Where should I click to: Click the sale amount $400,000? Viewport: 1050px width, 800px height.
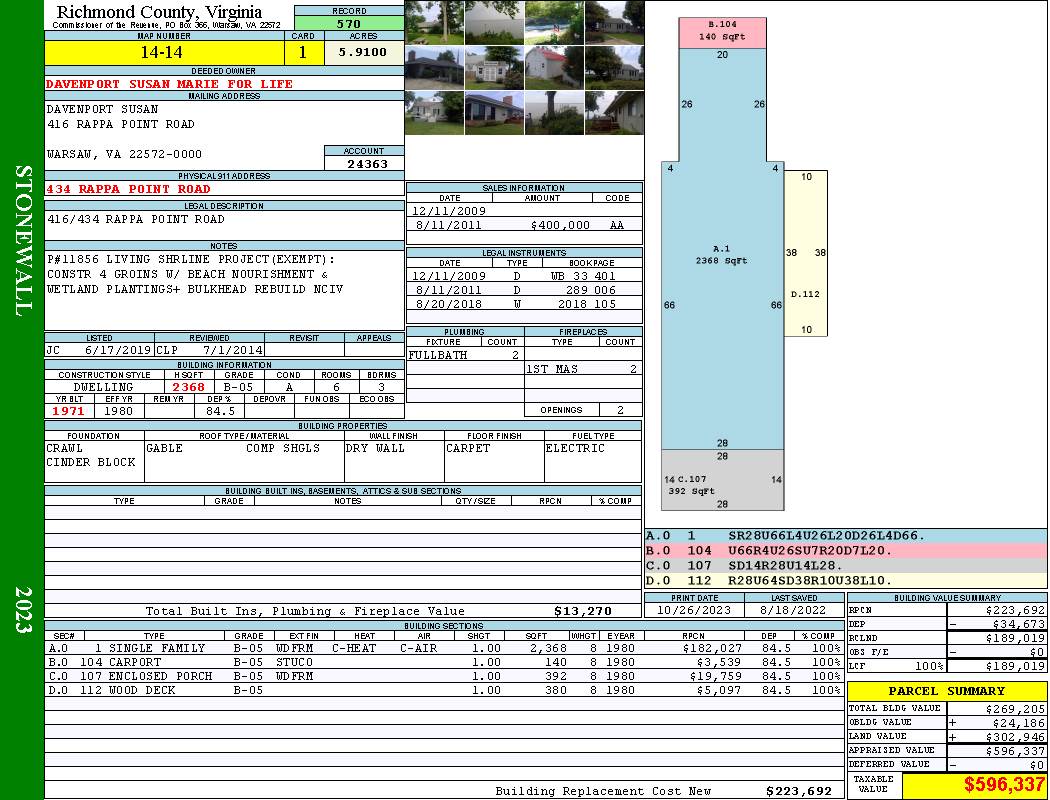(x=560, y=226)
